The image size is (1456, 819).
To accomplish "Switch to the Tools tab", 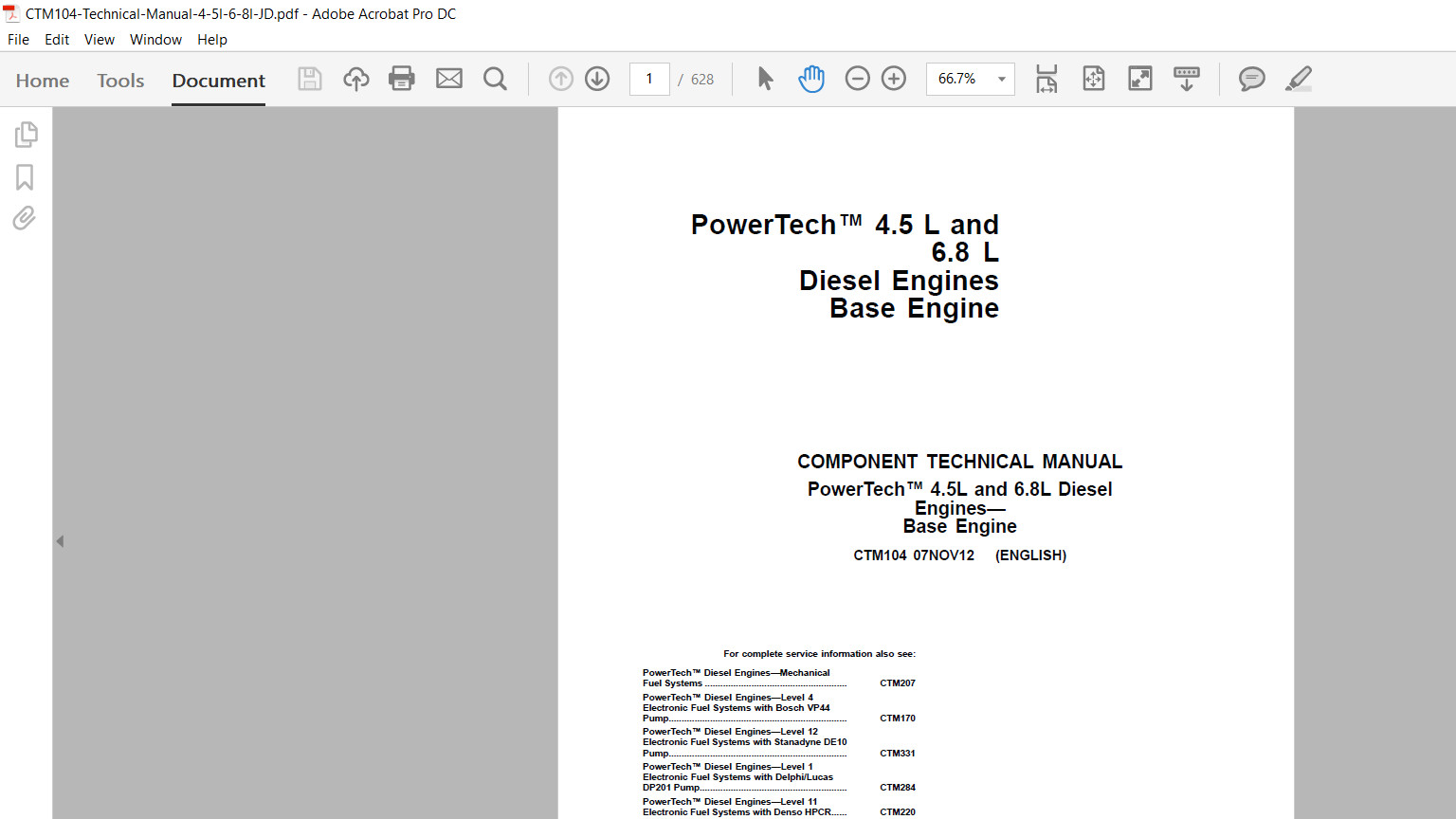I will tap(120, 81).
